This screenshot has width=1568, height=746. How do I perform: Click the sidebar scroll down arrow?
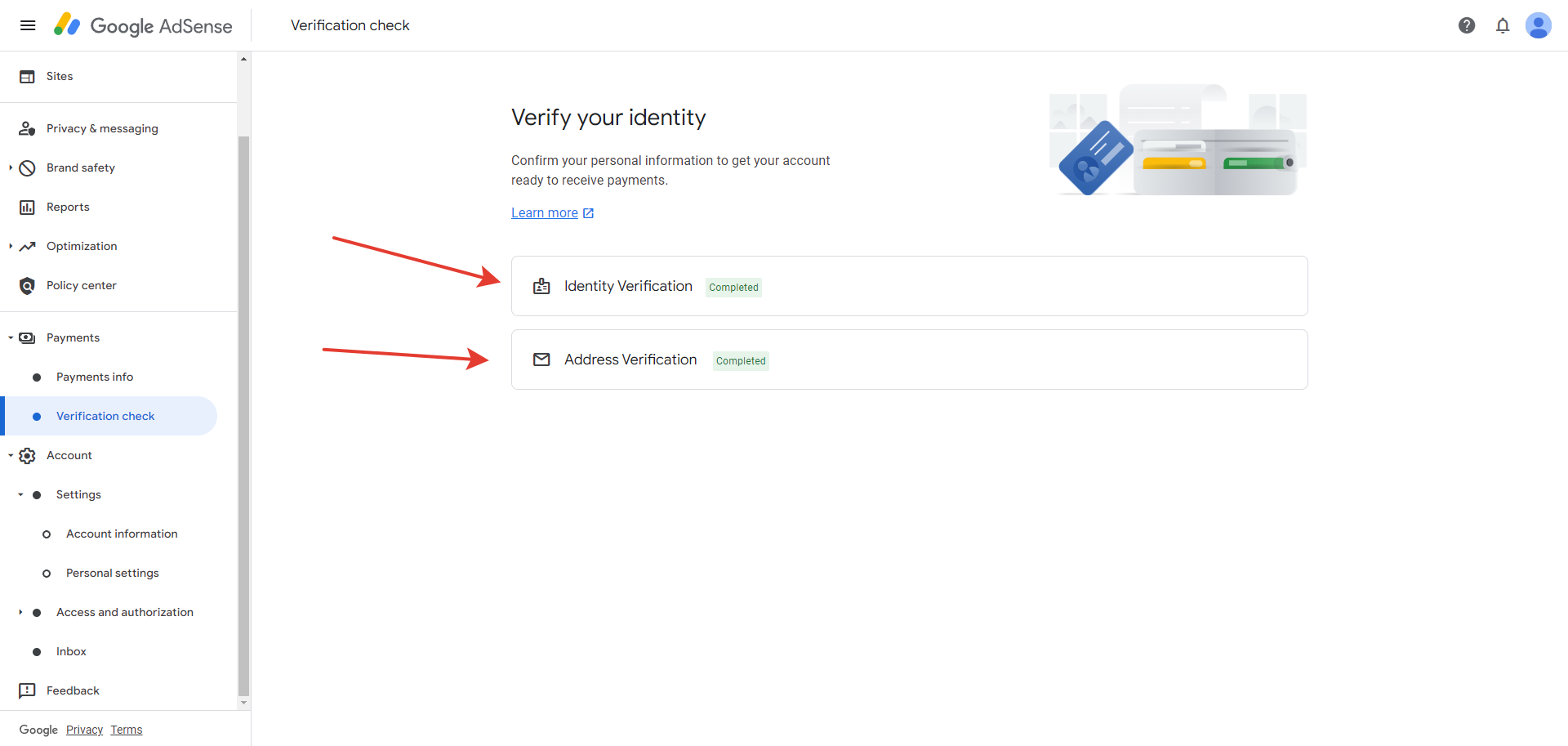pyautogui.click(x=243, y=703)
